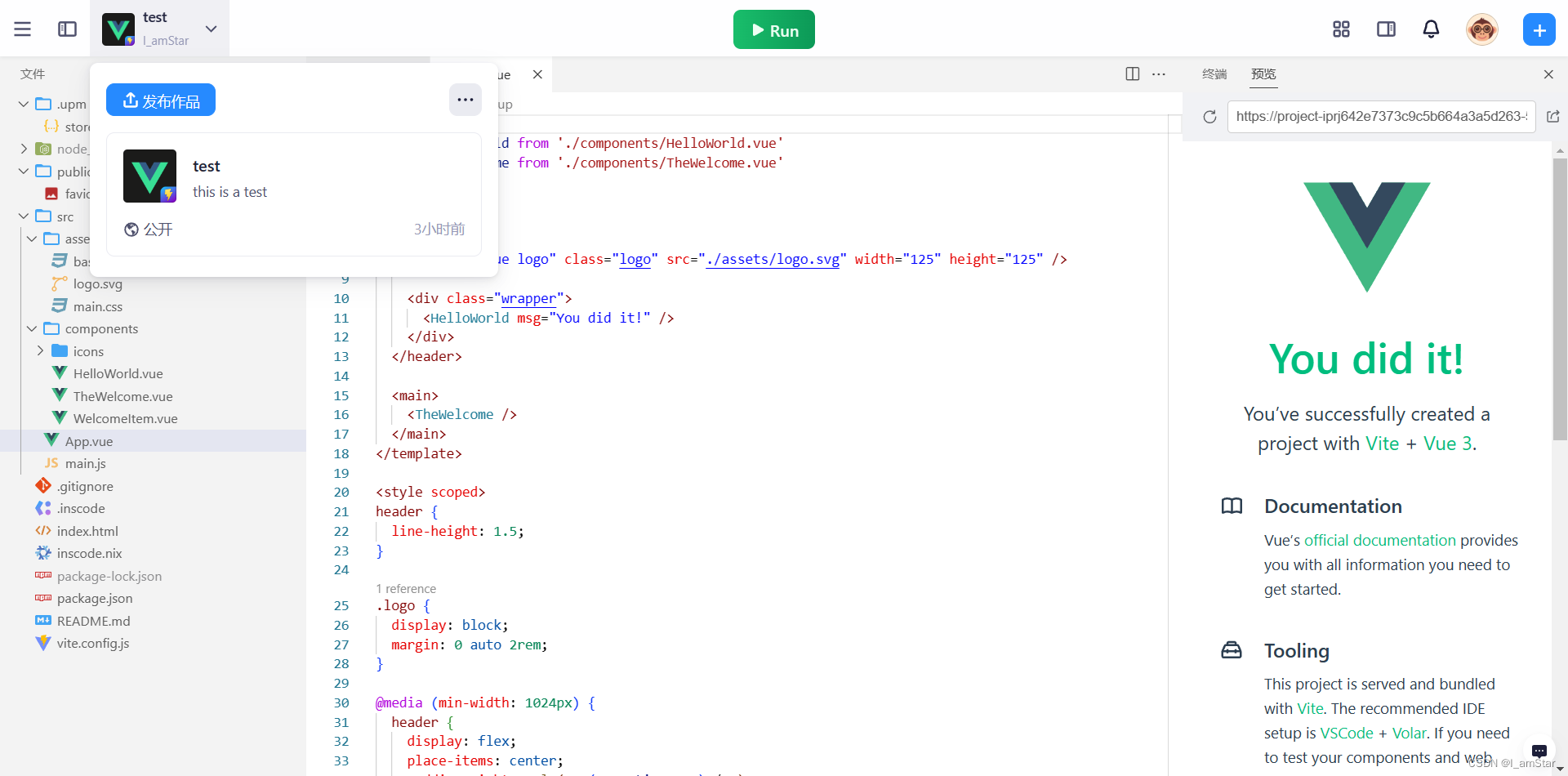Click the Vue 3 link in preview
Screen dimensions: 1568x776
[x=1448, y=444]
